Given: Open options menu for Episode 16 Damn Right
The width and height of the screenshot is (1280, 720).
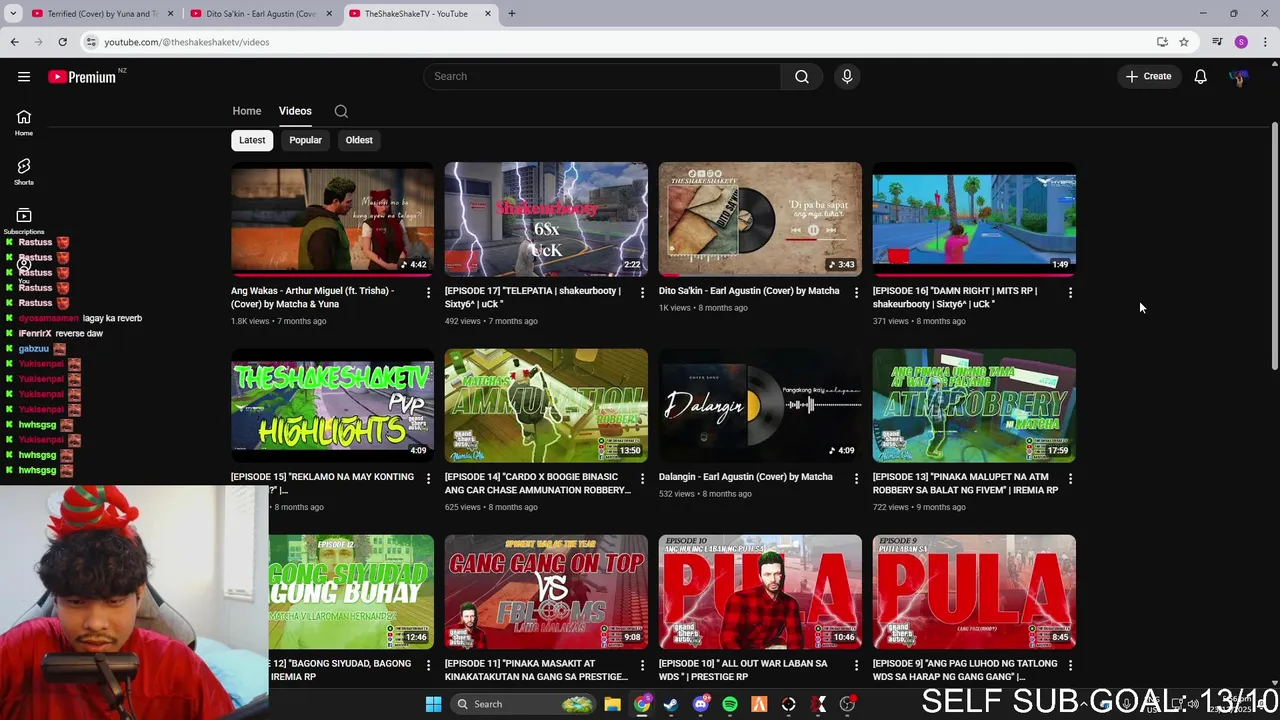Looking at the screenshot, I should (x=1070, y=293).
